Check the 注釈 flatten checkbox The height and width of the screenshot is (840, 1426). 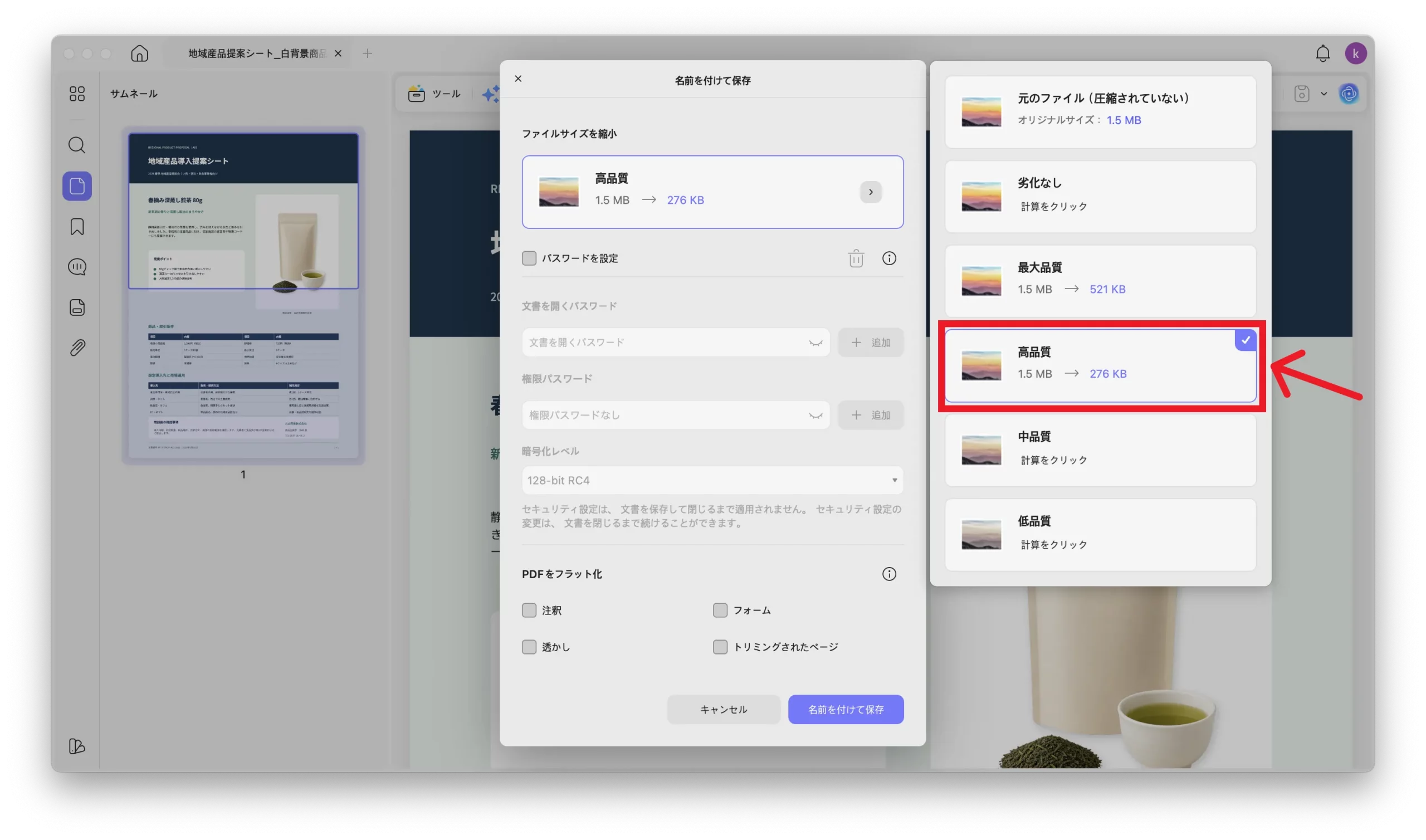[x=529, y=610]
